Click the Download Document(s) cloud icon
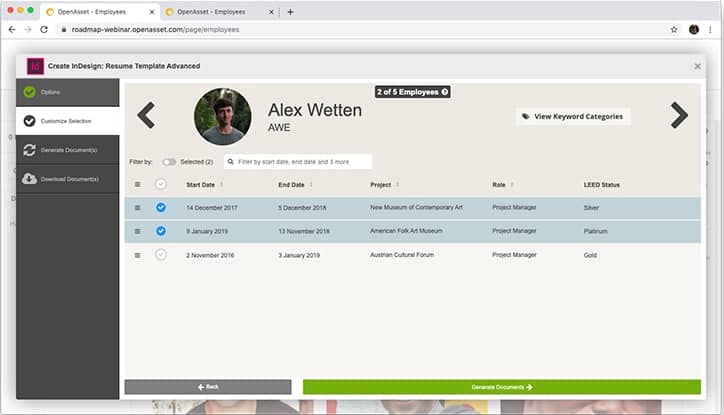724x415 pixels. click(30, 179)
